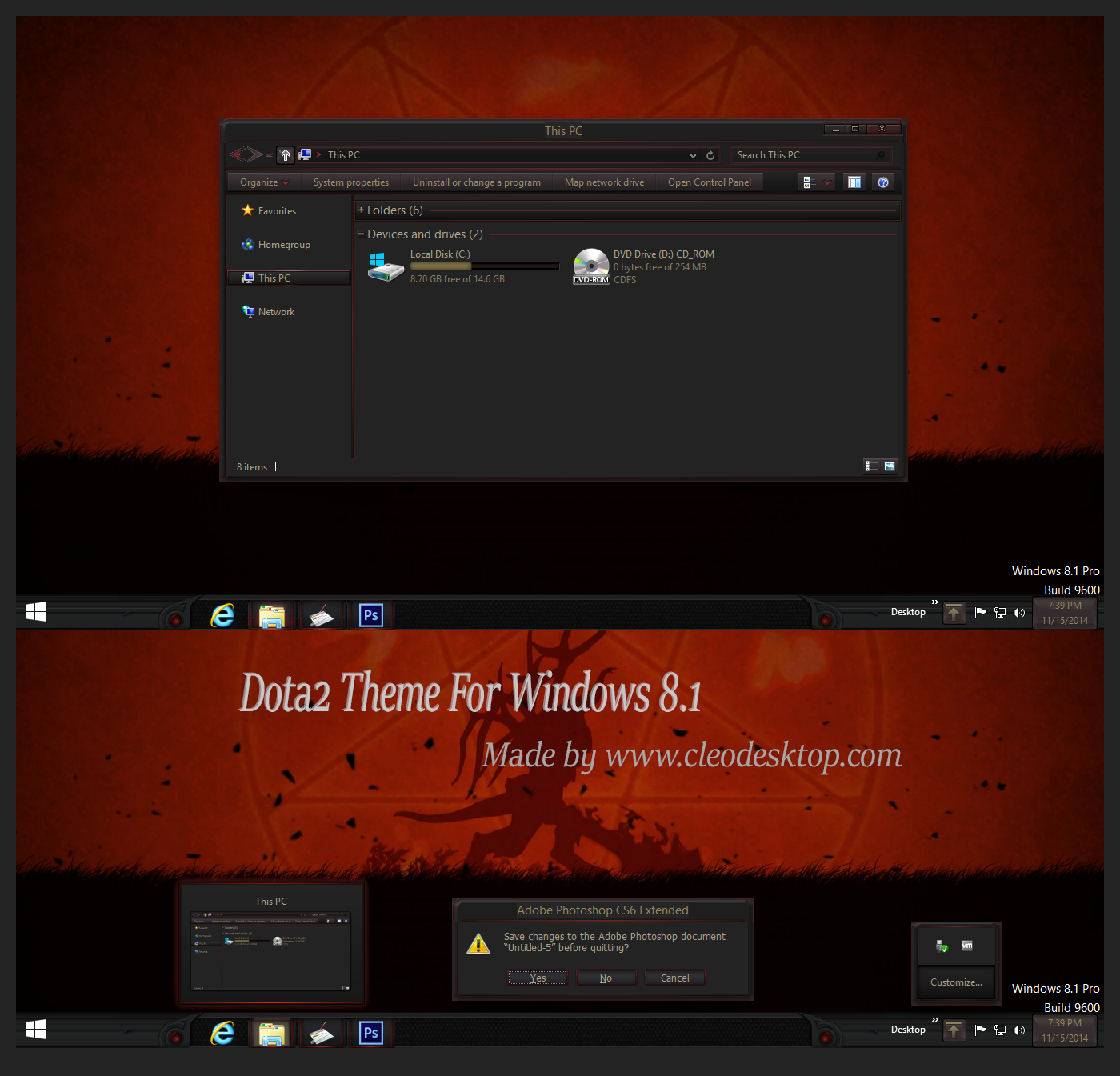The image size is (1120, 1076).
Task: Toggle the preview pane button
Action: [854, 182]
